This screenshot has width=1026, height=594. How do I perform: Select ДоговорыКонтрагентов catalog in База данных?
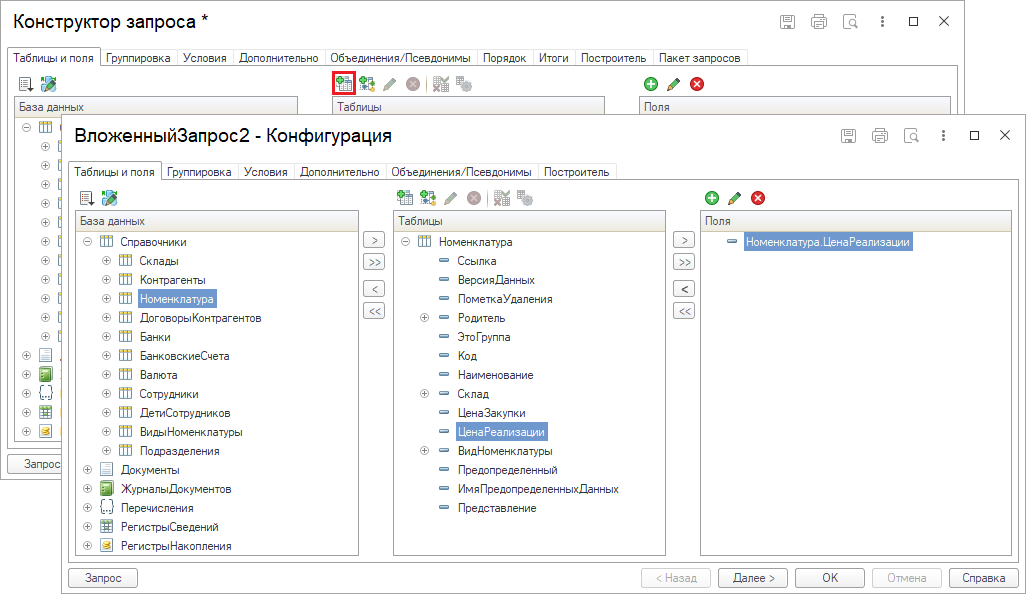coord(200,318)
